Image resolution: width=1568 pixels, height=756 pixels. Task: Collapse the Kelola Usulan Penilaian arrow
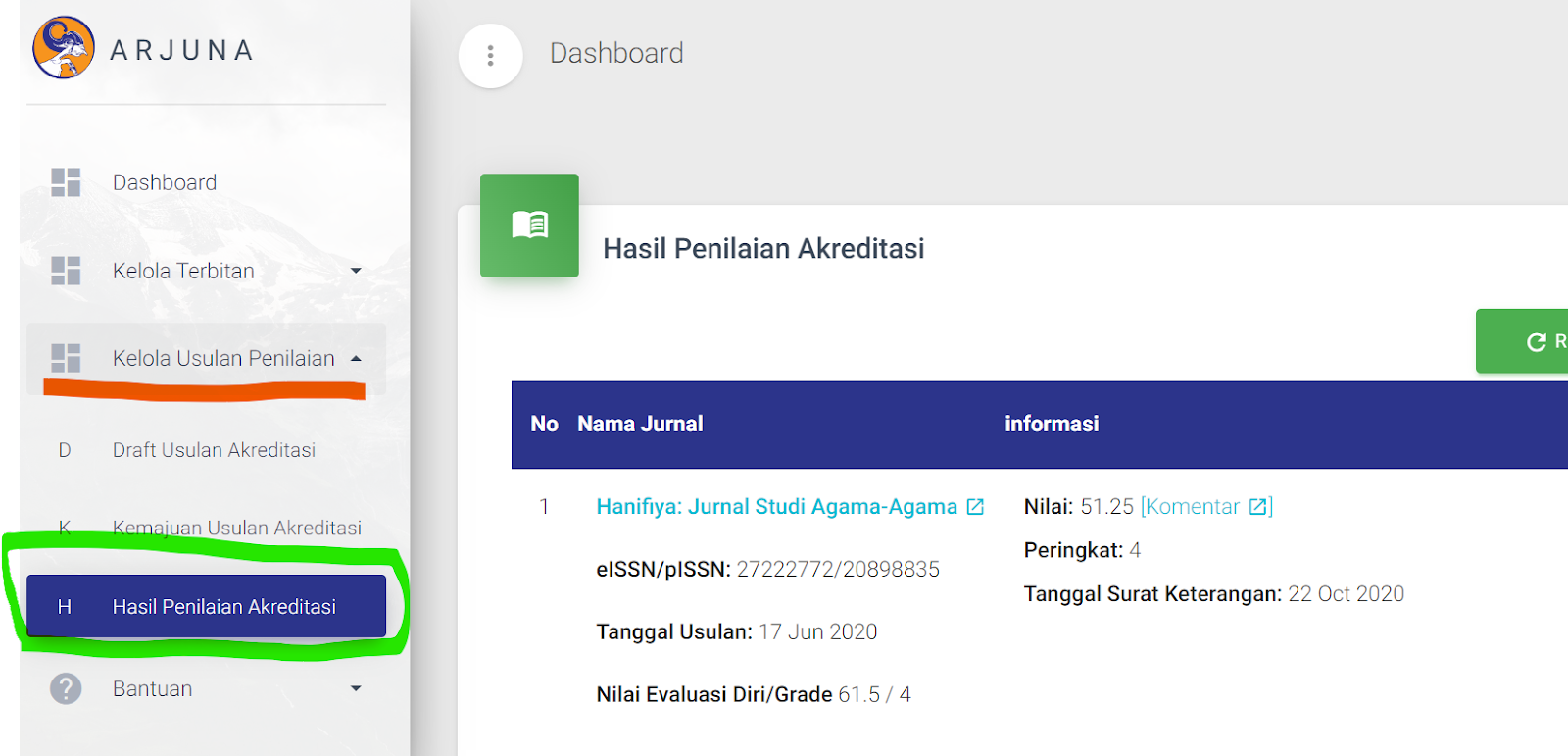click(356, 359)
